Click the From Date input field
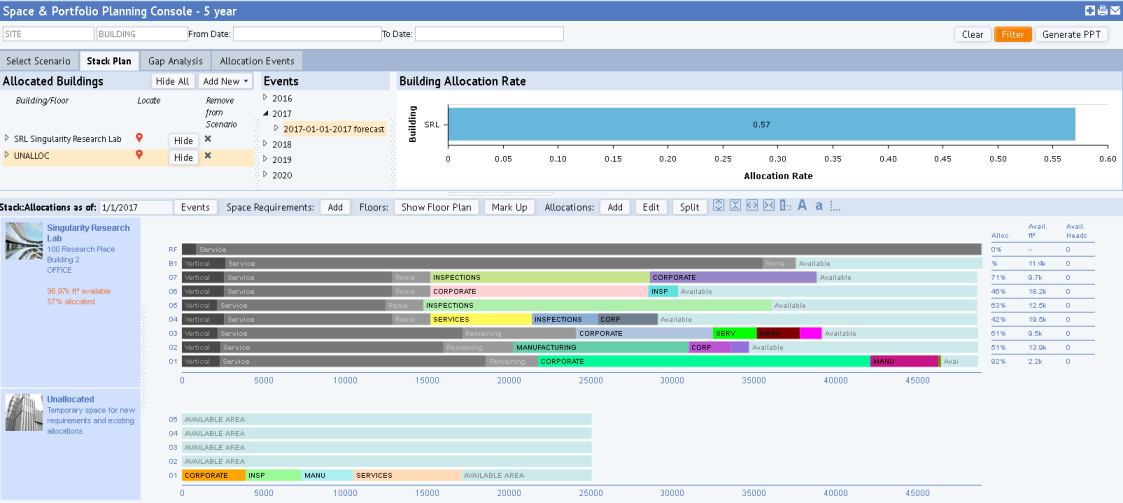1123x503 pixels. point(307,34)
